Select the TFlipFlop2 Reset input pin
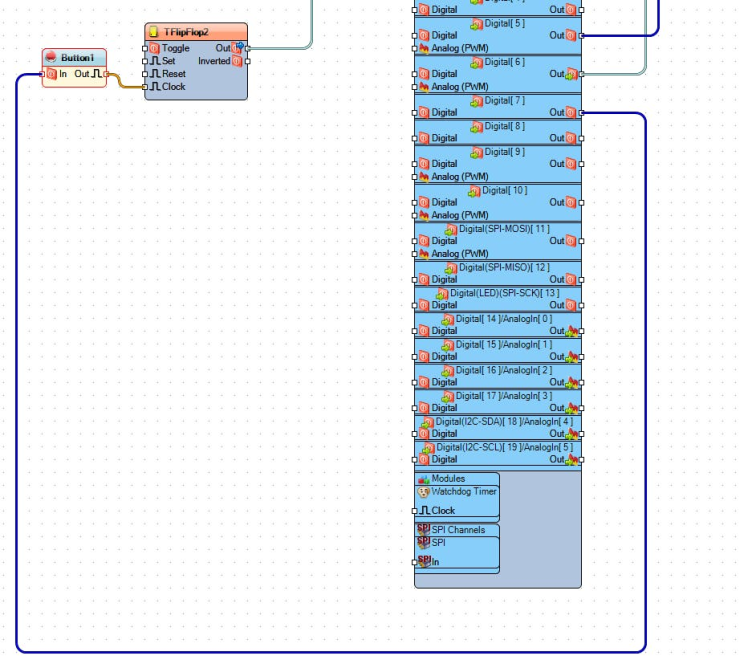The image size is (748, 664). click(145, 74)
